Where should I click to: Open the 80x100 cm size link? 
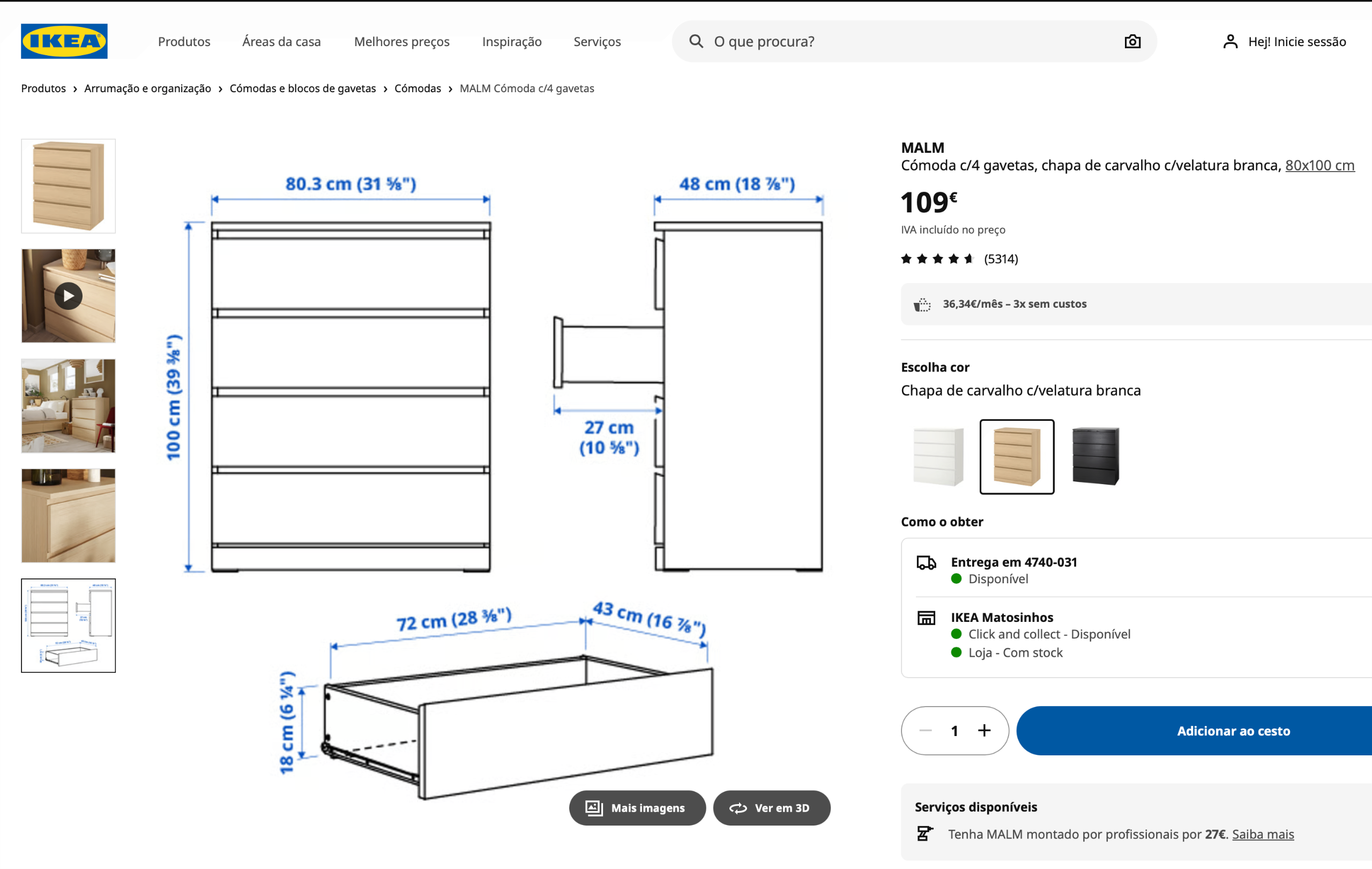(1319, 165)
